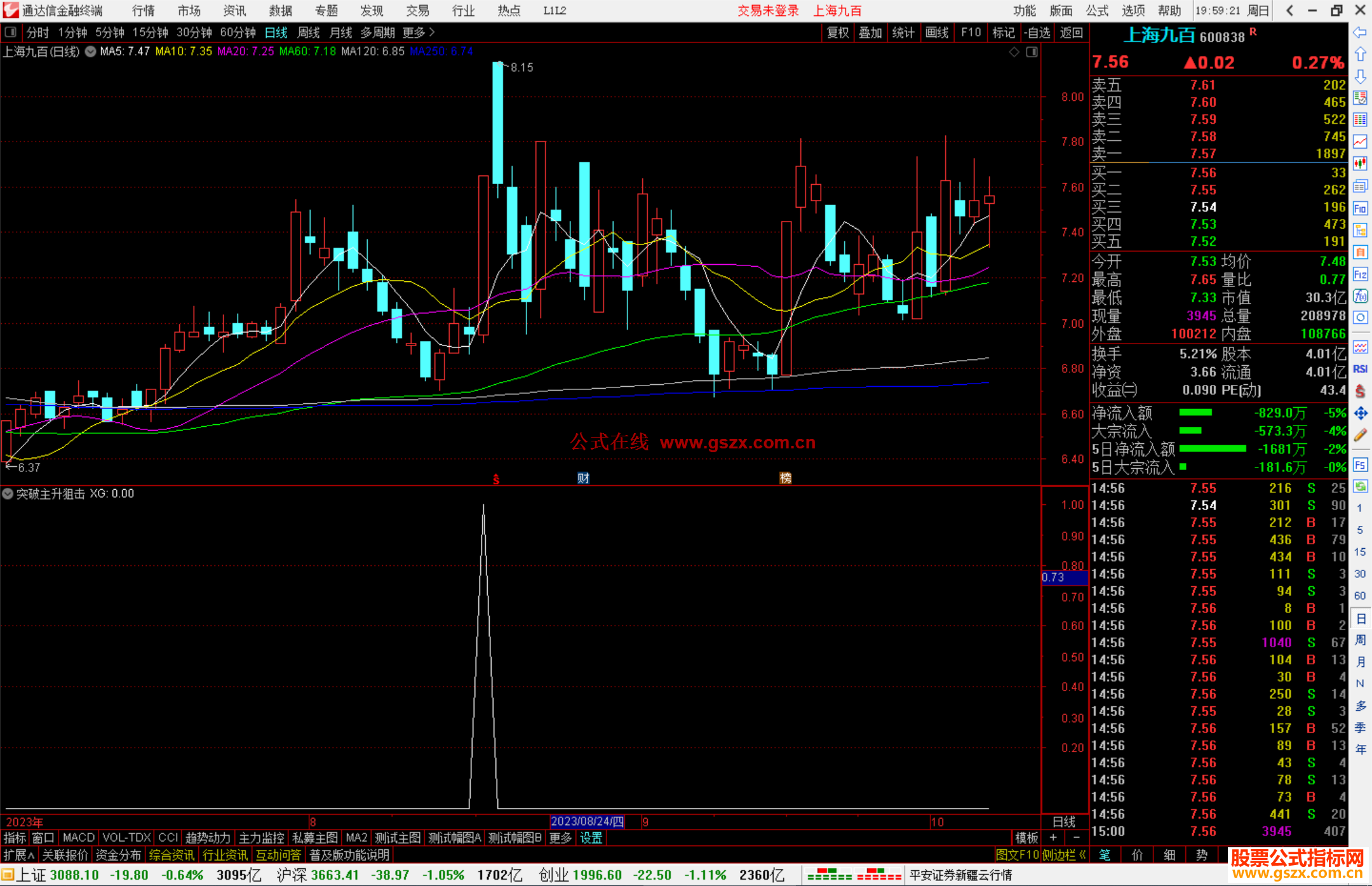Click the 设置 indicator settings button
Image resolution: width=1372 pixels, height=886 pixels.
591,838
